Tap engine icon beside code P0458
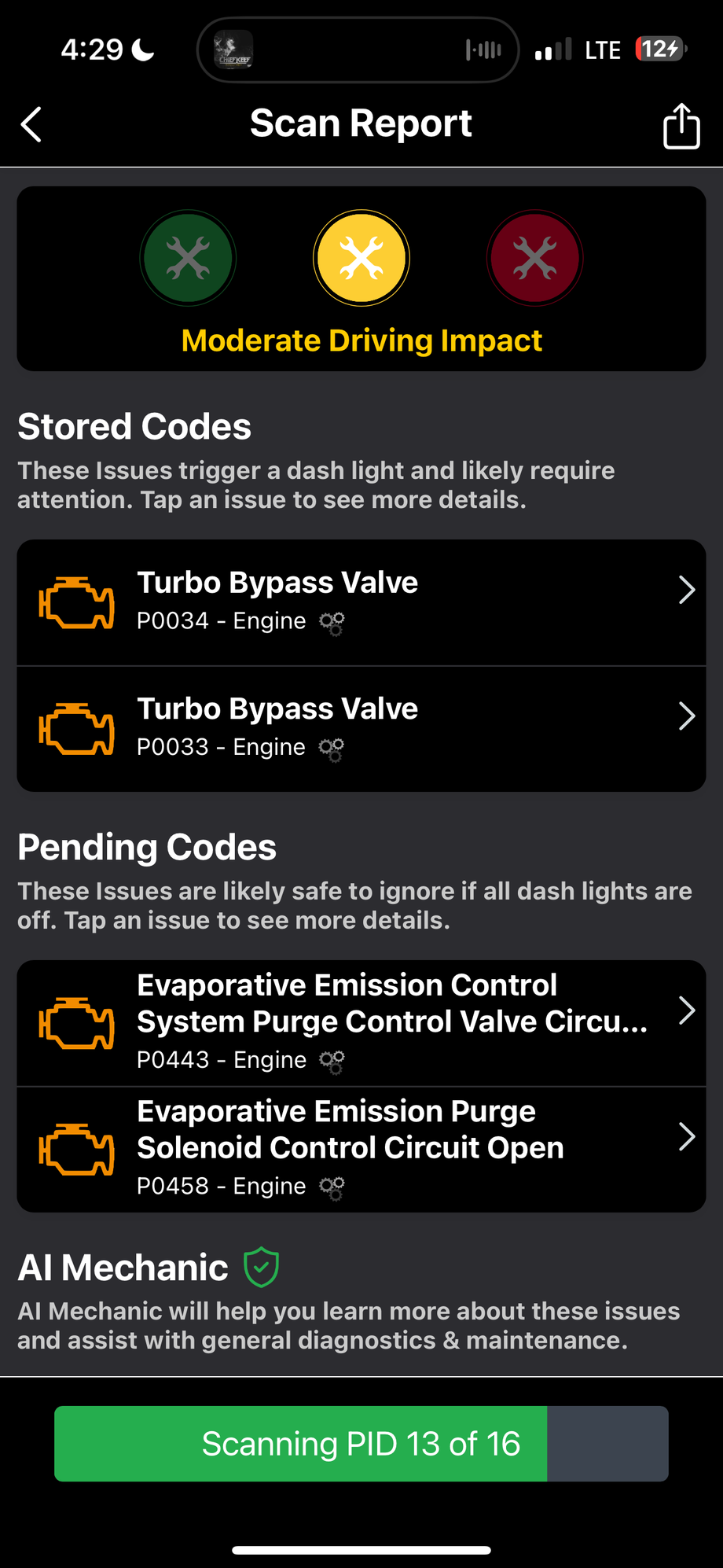The width and height of the screenshot is (723, 1568). [x=76, y=1149]
